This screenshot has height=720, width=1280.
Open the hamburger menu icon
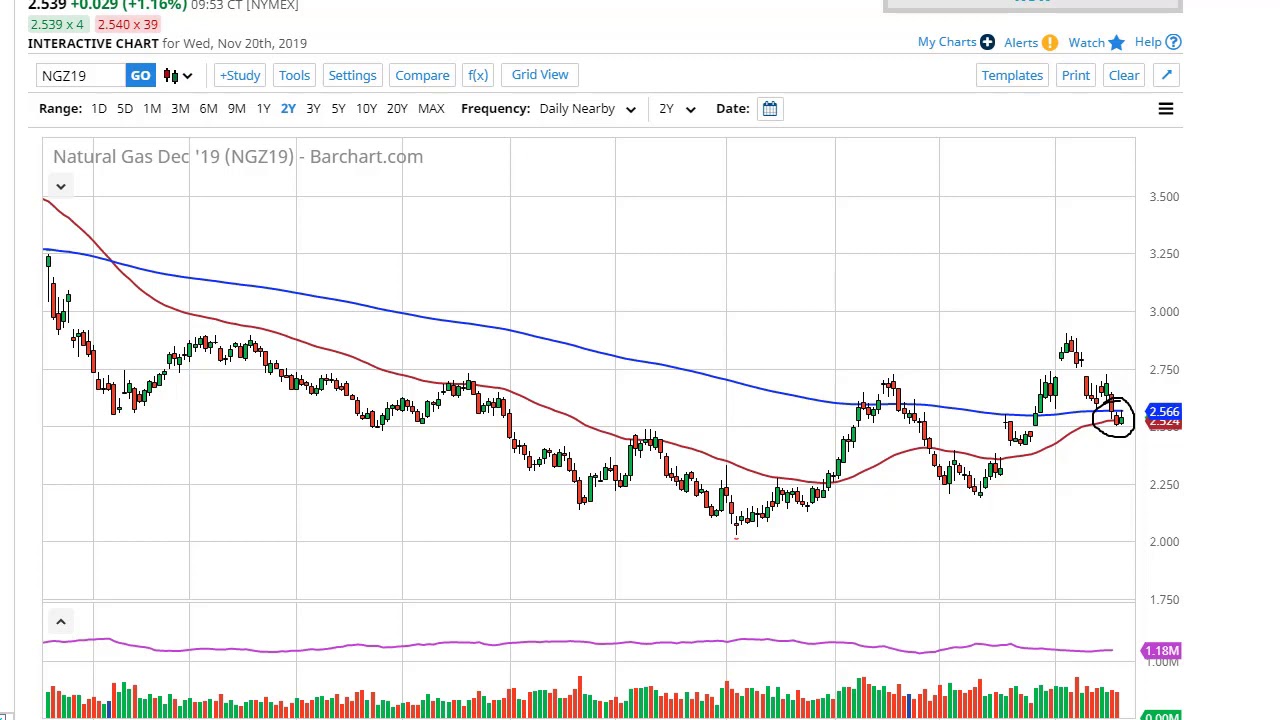click(1165, 109)
